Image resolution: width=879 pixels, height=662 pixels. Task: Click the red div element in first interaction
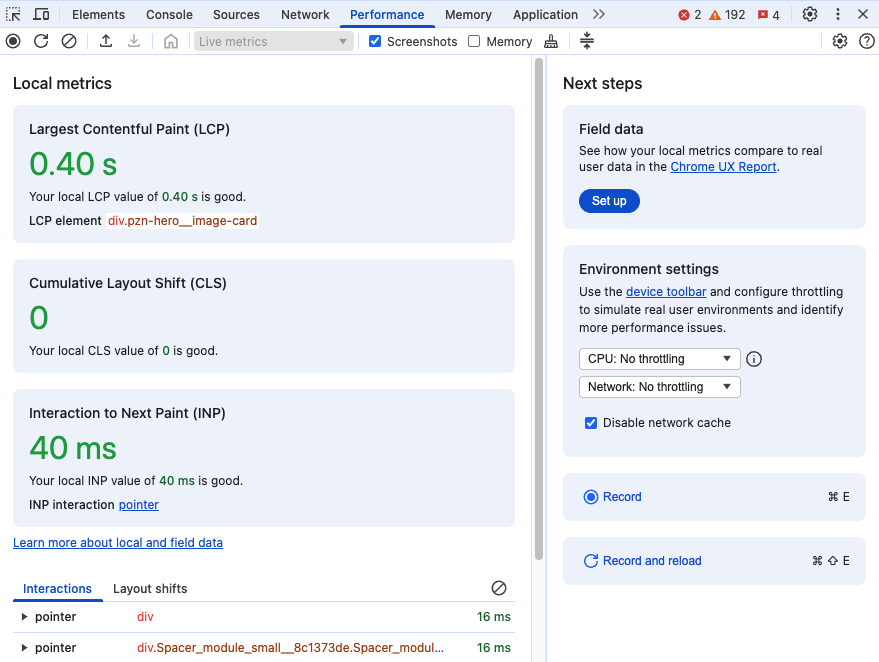[x=145, y=617]
